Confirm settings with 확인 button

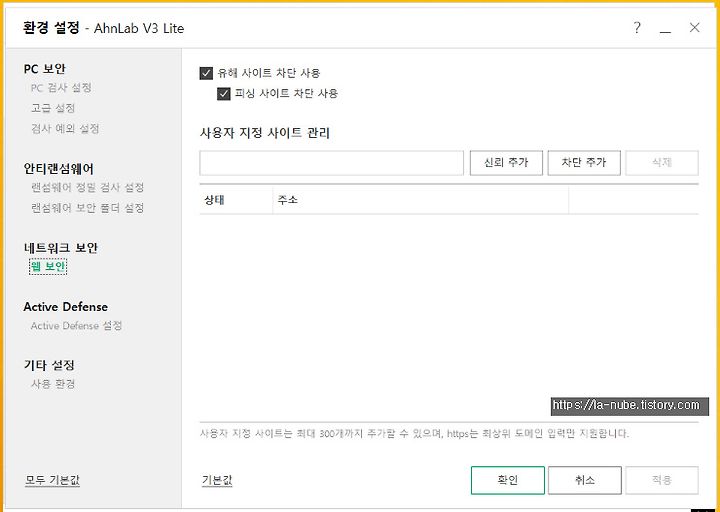tap(508, 480)
